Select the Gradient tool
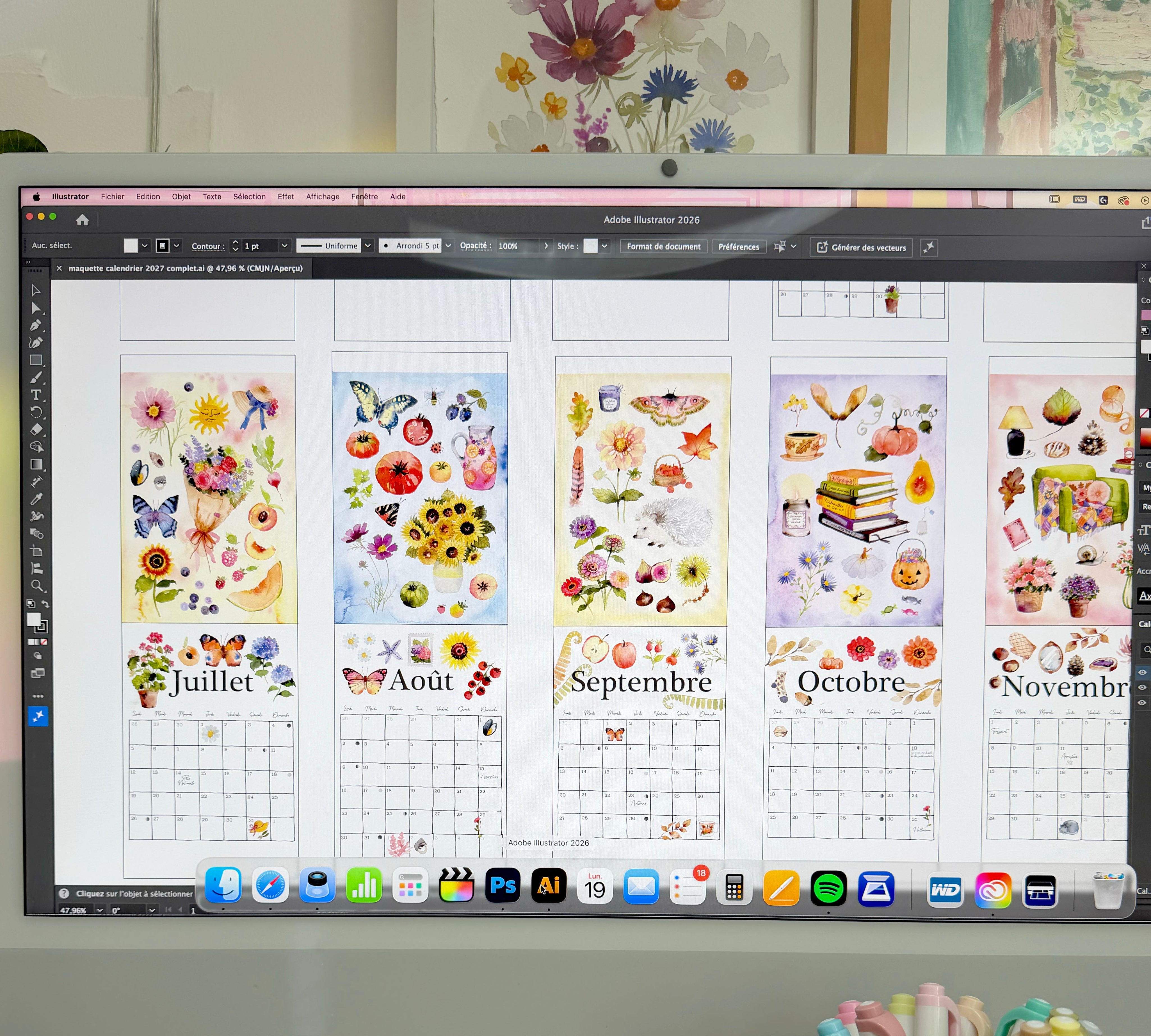The image size is (1151, 1036). coord(36,465)
